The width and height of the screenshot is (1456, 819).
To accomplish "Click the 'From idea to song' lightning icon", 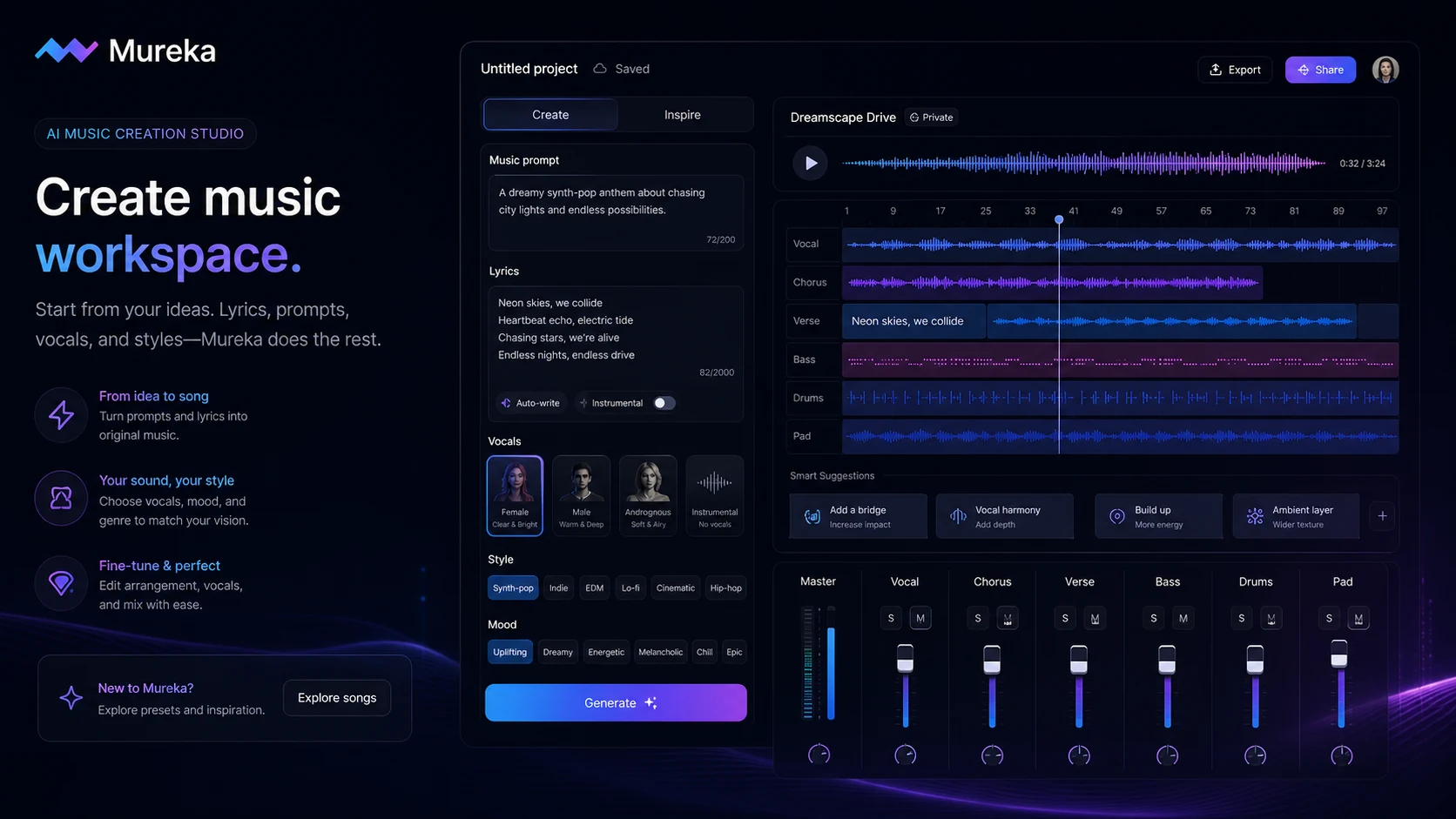I will click(x=61, y=415).
